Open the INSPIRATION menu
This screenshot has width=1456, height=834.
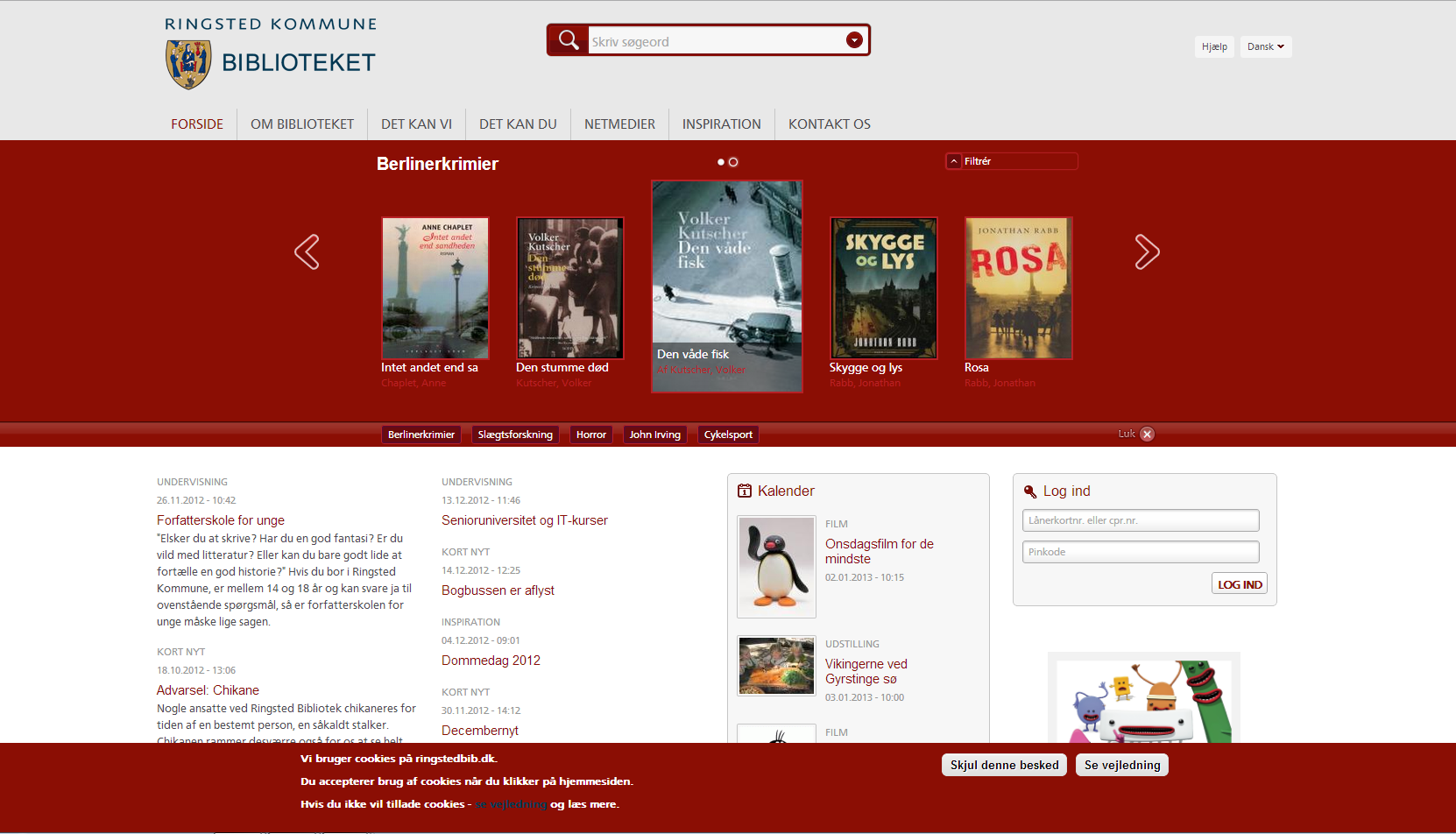(x=722, y=124)
